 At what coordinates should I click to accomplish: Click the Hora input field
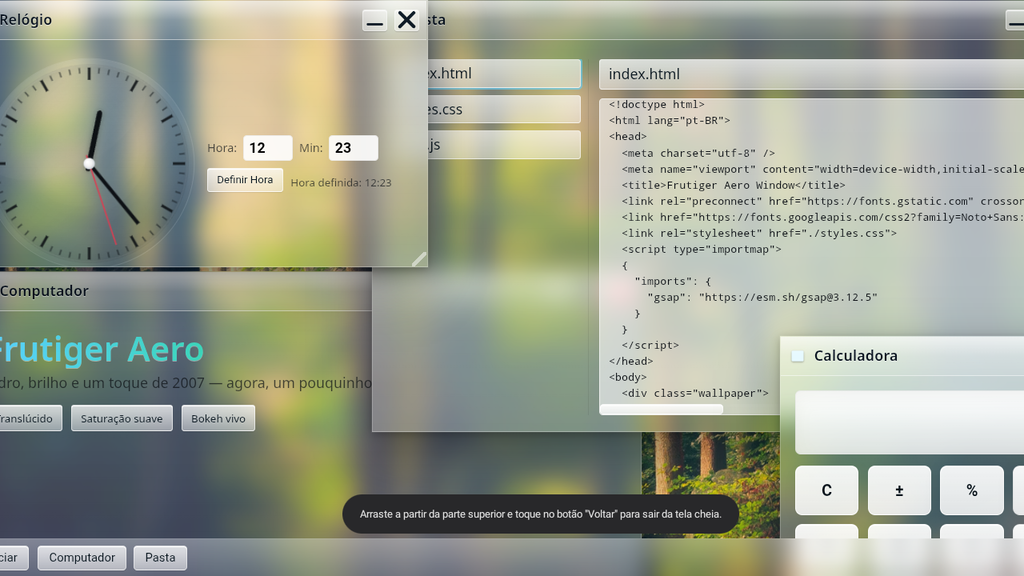coord(268,148)
